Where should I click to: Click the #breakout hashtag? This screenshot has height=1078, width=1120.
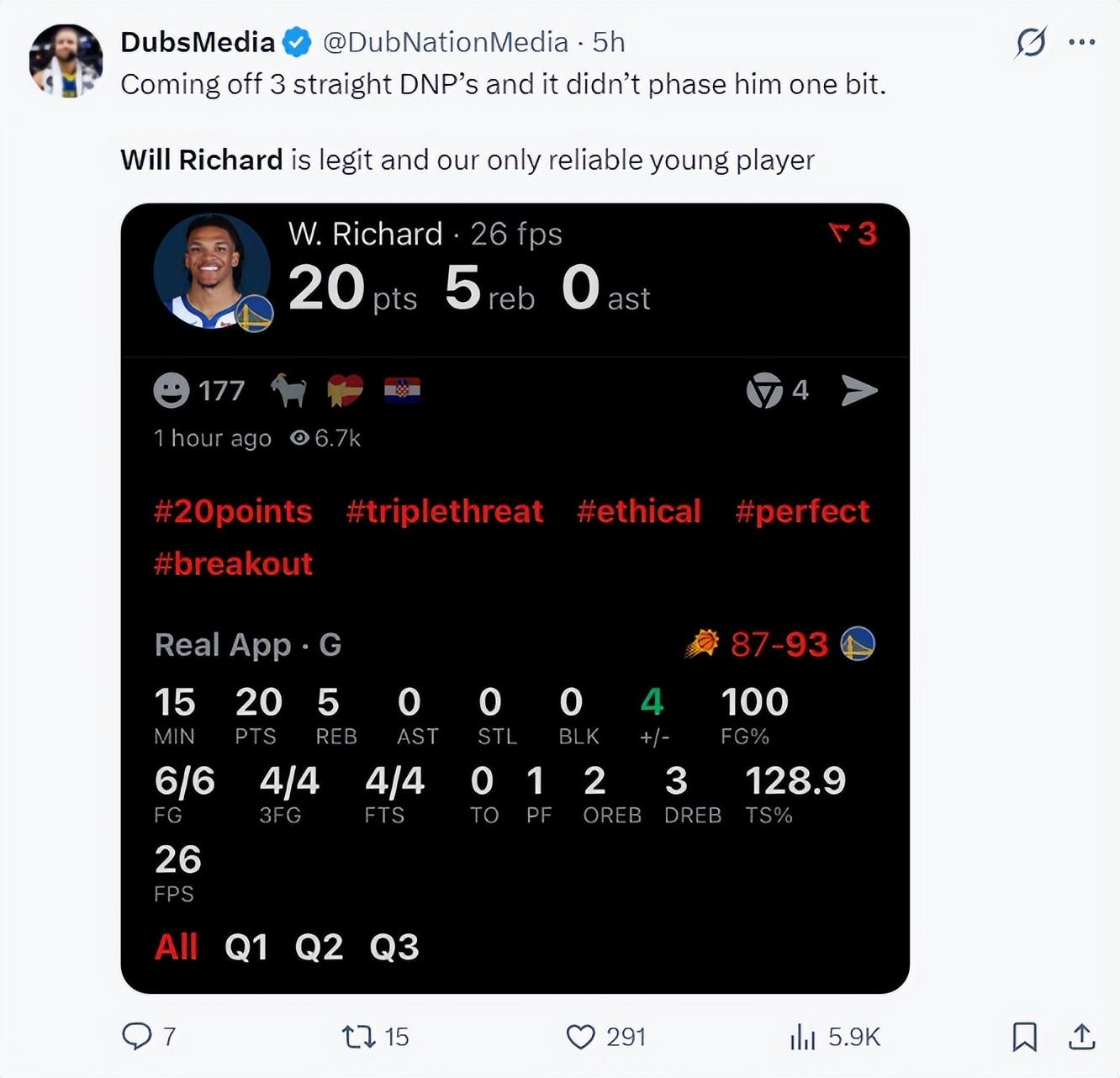point(234,563)
